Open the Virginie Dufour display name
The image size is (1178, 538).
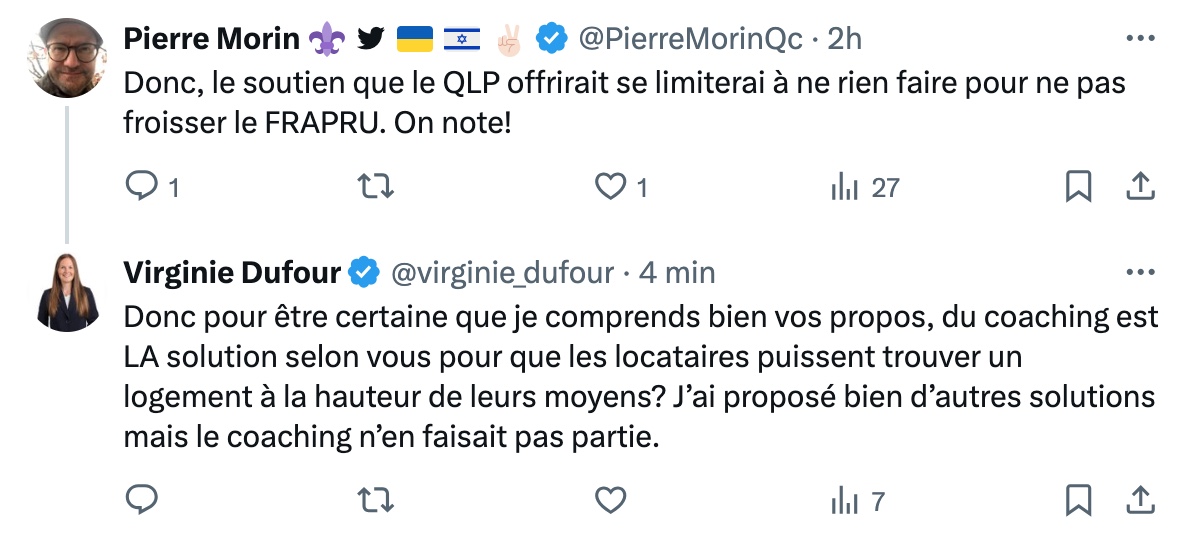(232, 272)
